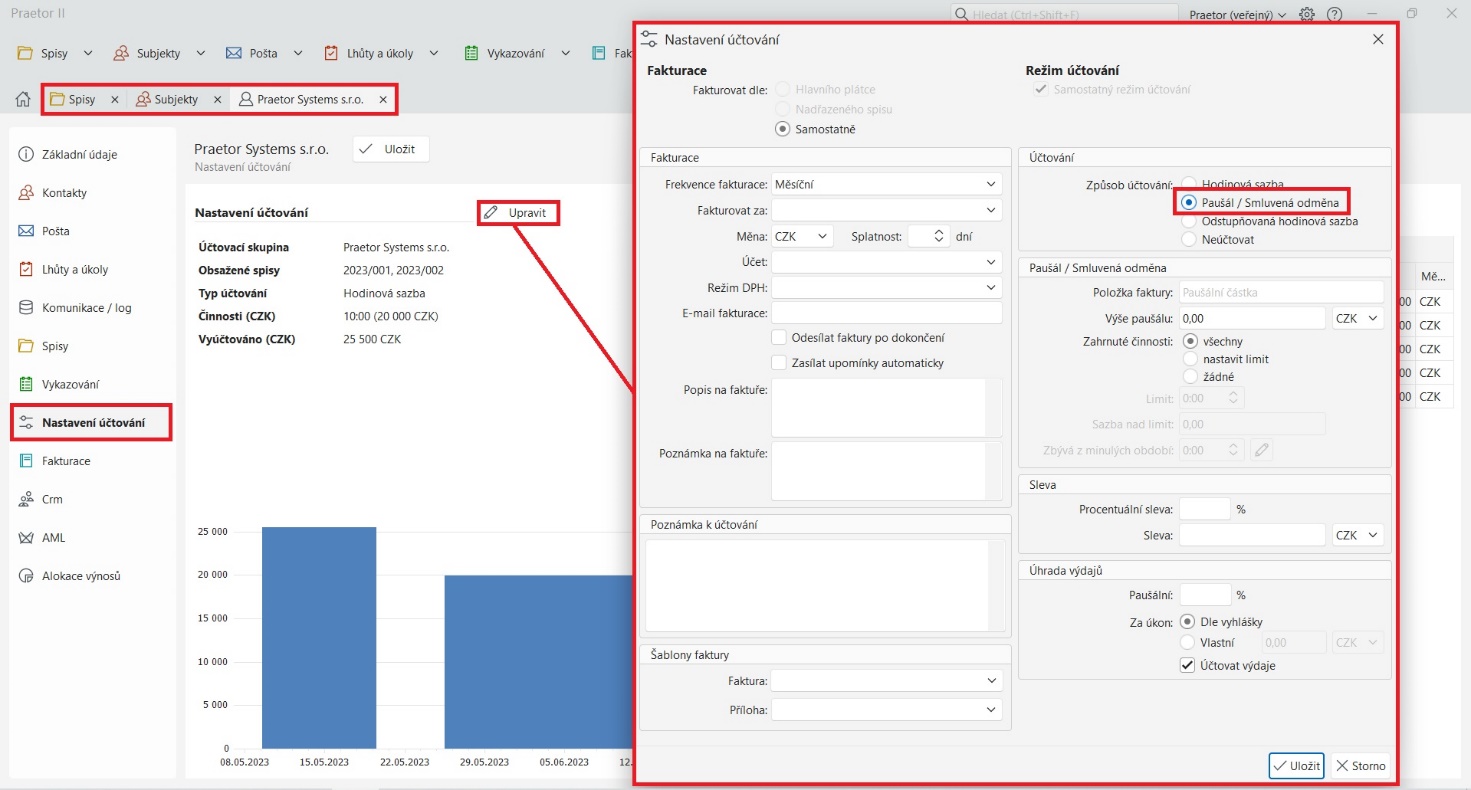Screen dimensions: 1471x790
Task: Click the help question mark icon
Action: tap(1334, 14)
